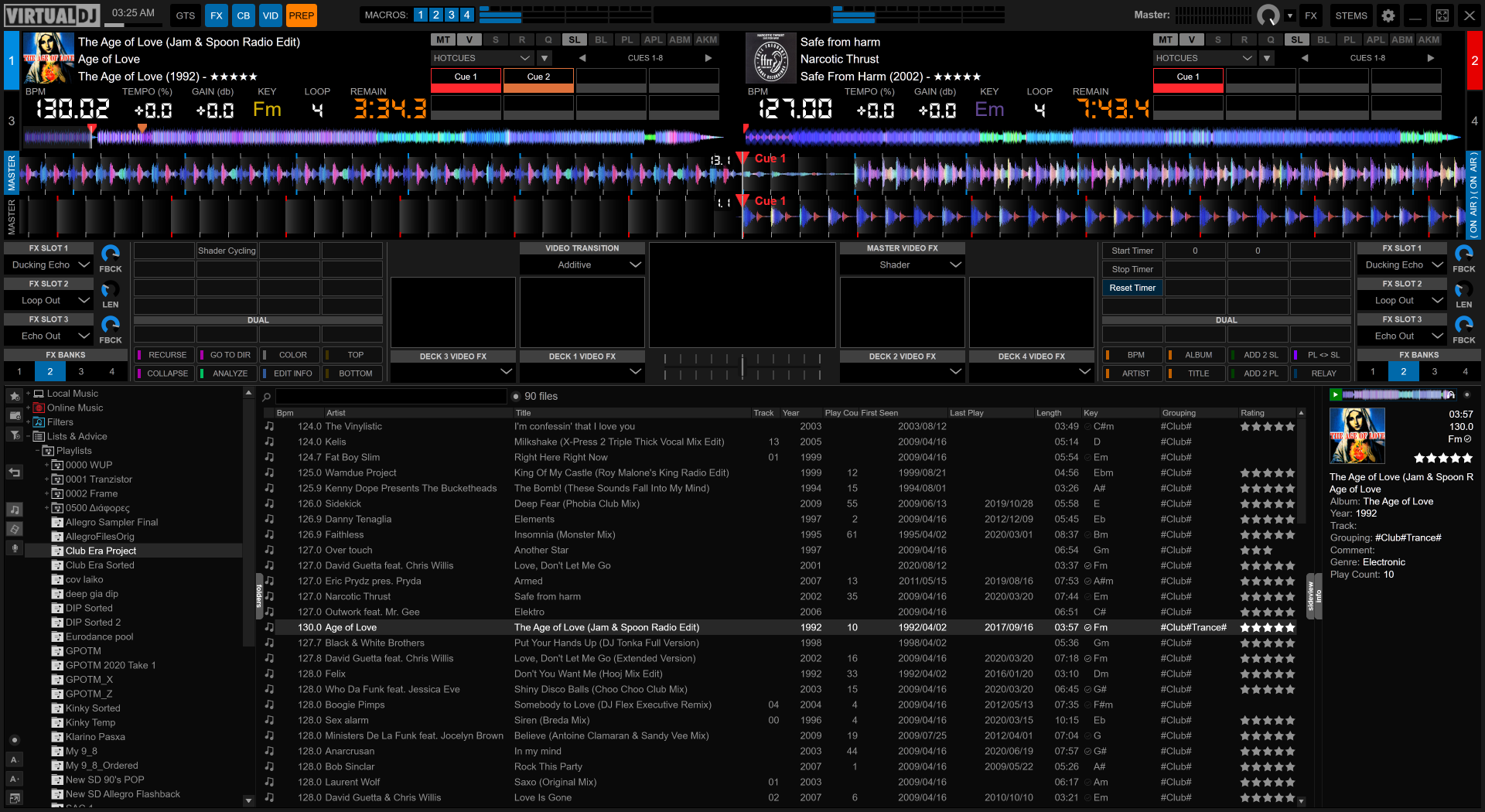
Task: Toggle the VID button
Action: tap(271, 15)
